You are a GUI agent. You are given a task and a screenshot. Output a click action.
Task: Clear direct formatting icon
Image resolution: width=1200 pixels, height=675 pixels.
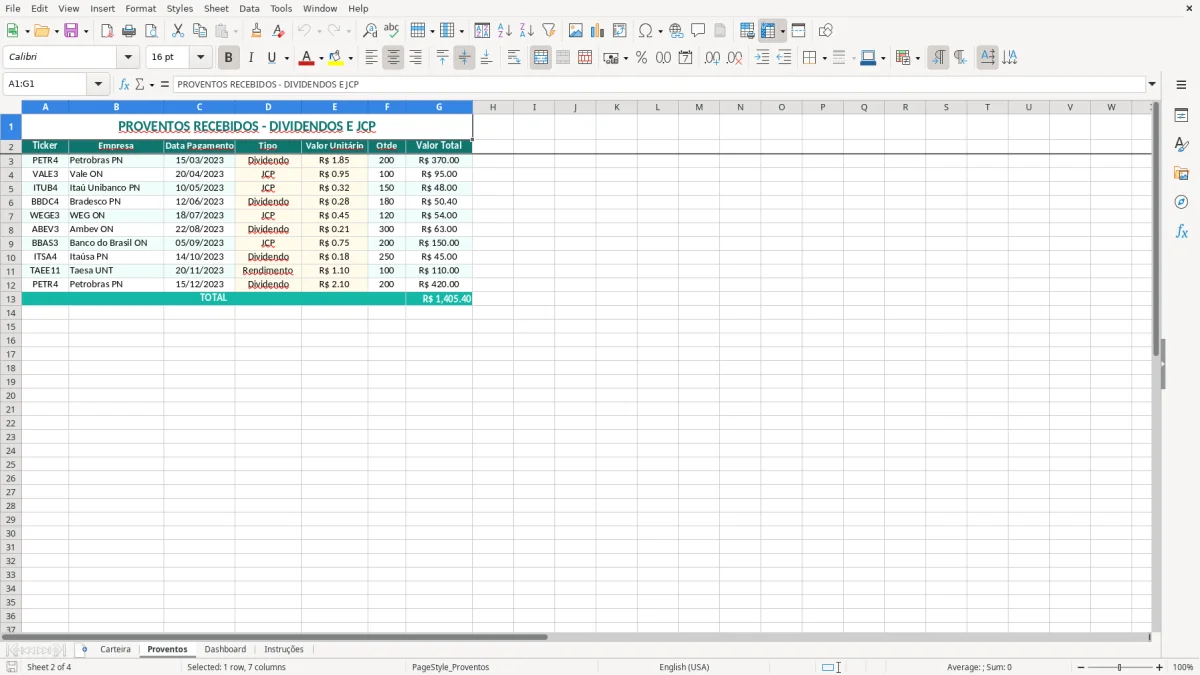[x=279, y=31]
